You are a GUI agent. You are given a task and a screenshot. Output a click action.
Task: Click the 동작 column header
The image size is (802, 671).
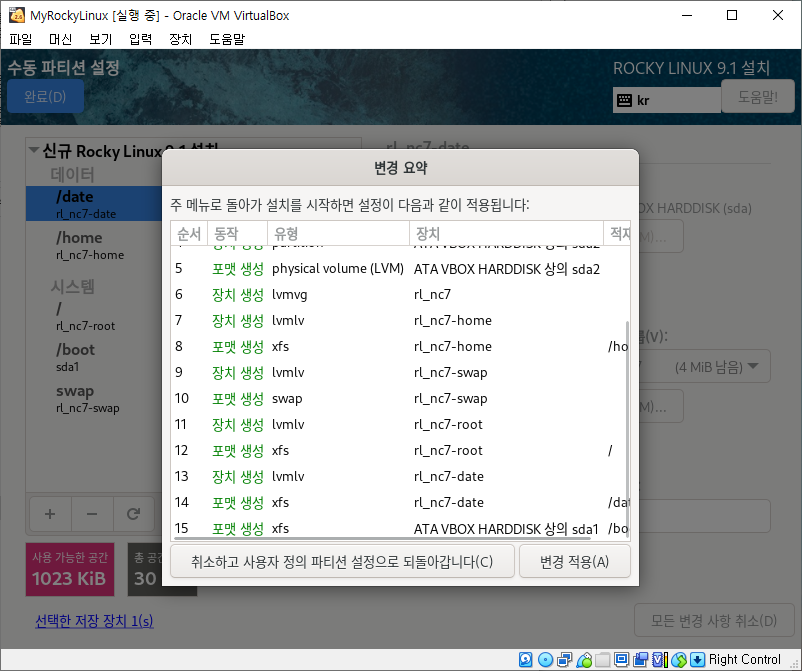tap(237, 234)
